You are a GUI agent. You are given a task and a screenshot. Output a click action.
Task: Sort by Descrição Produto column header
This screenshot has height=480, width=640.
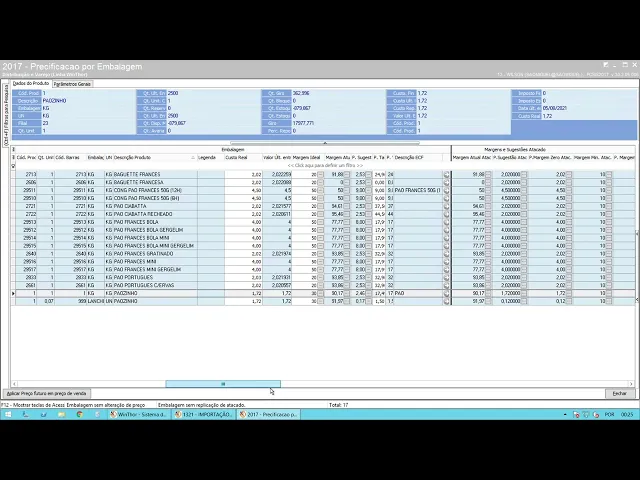[x=155, y=158]
